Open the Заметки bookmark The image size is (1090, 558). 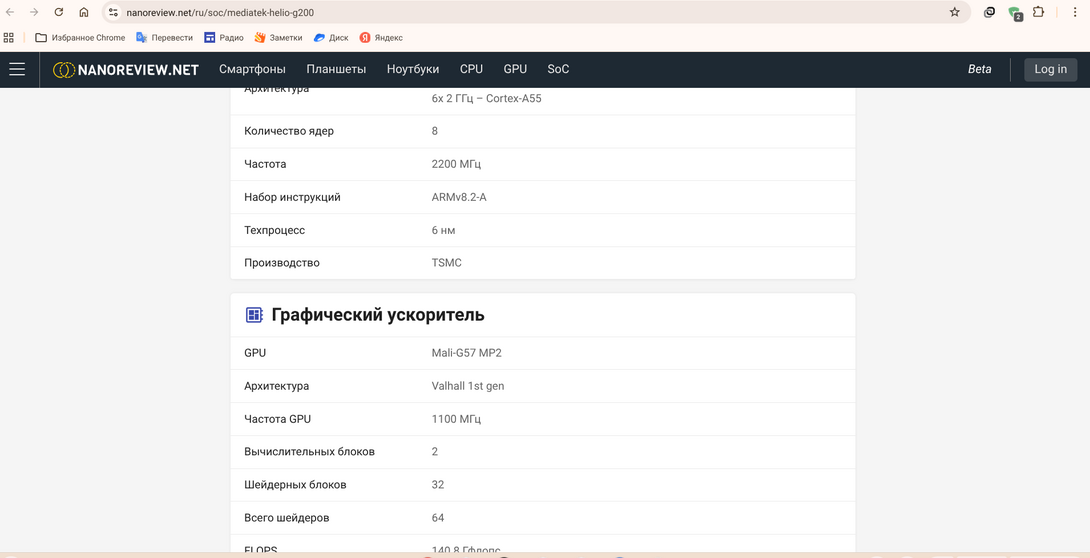pyautogui.click(x=278, y=38)
